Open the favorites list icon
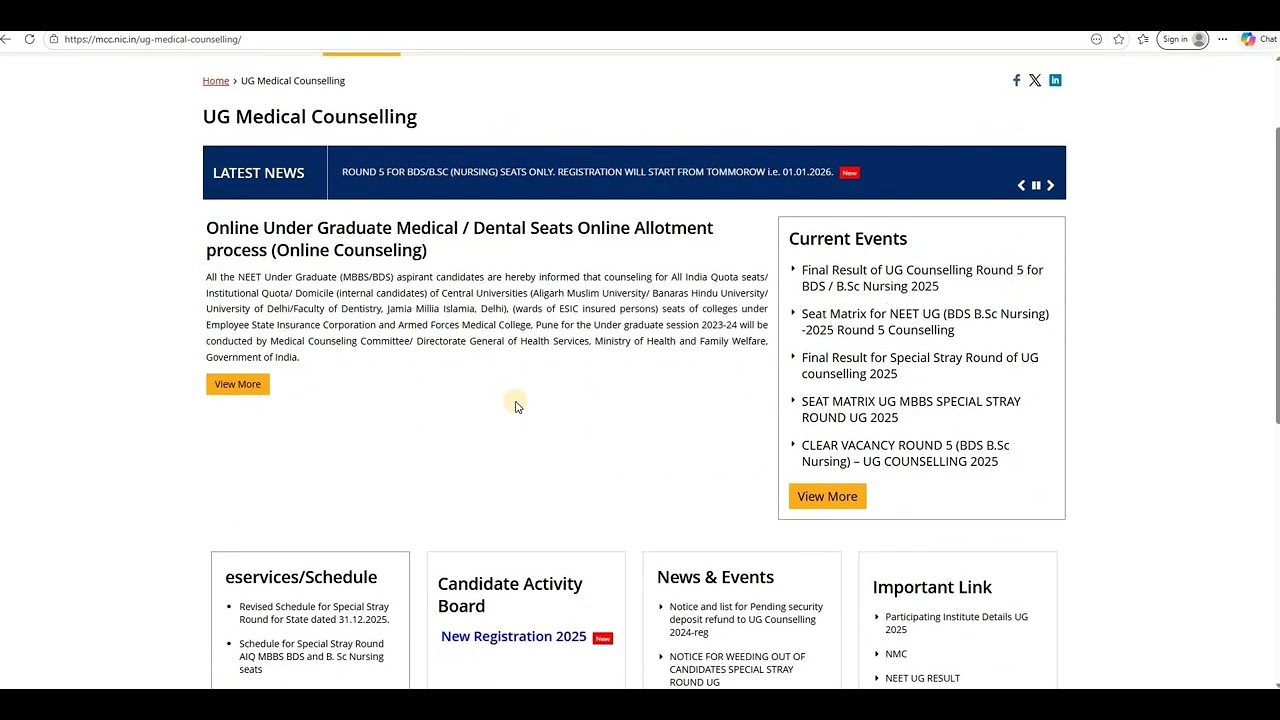 click(1143, 39)
